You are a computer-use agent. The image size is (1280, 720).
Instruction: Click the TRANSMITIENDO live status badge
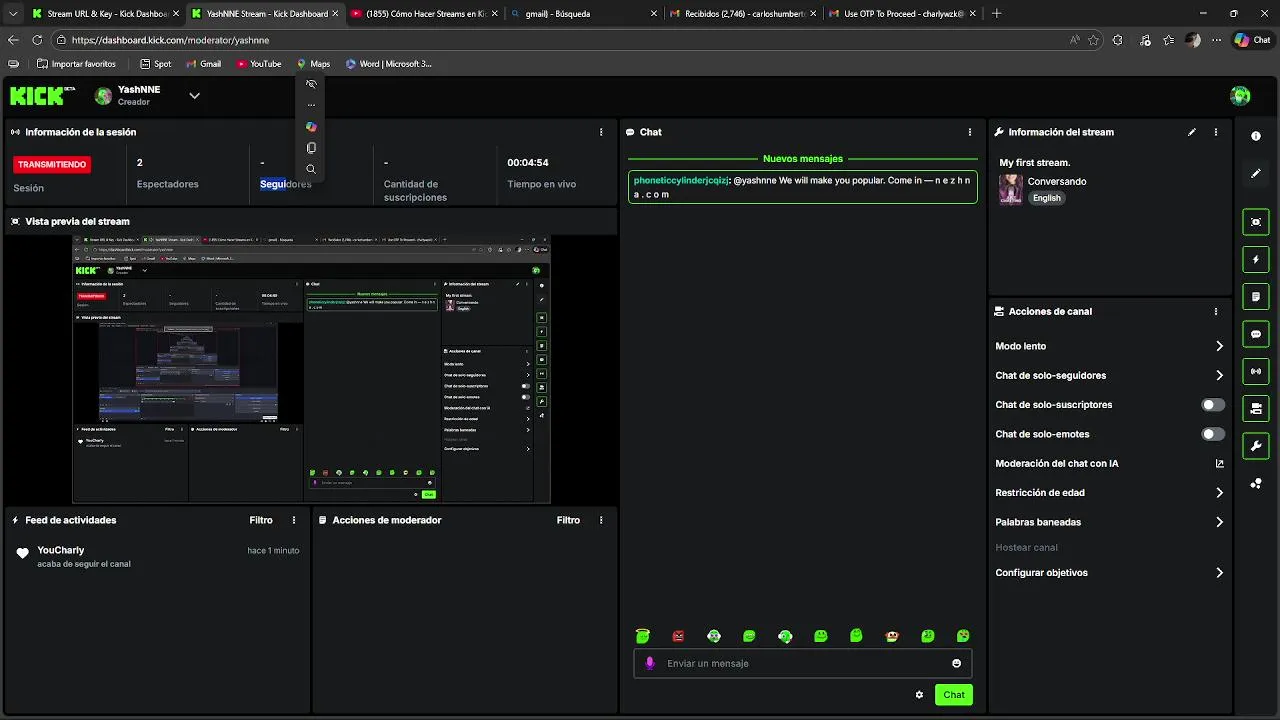point(52,164)
